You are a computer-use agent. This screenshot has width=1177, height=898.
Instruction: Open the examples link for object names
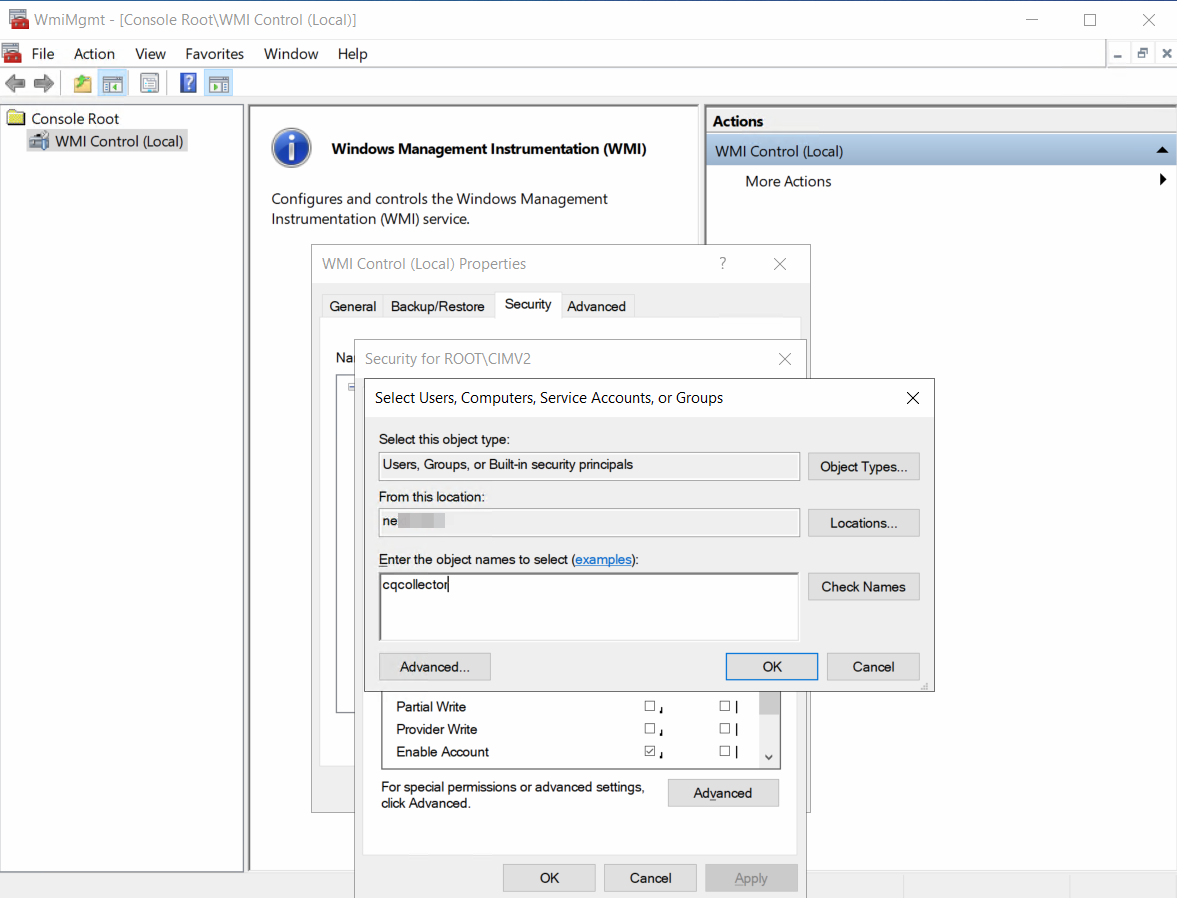603,559
